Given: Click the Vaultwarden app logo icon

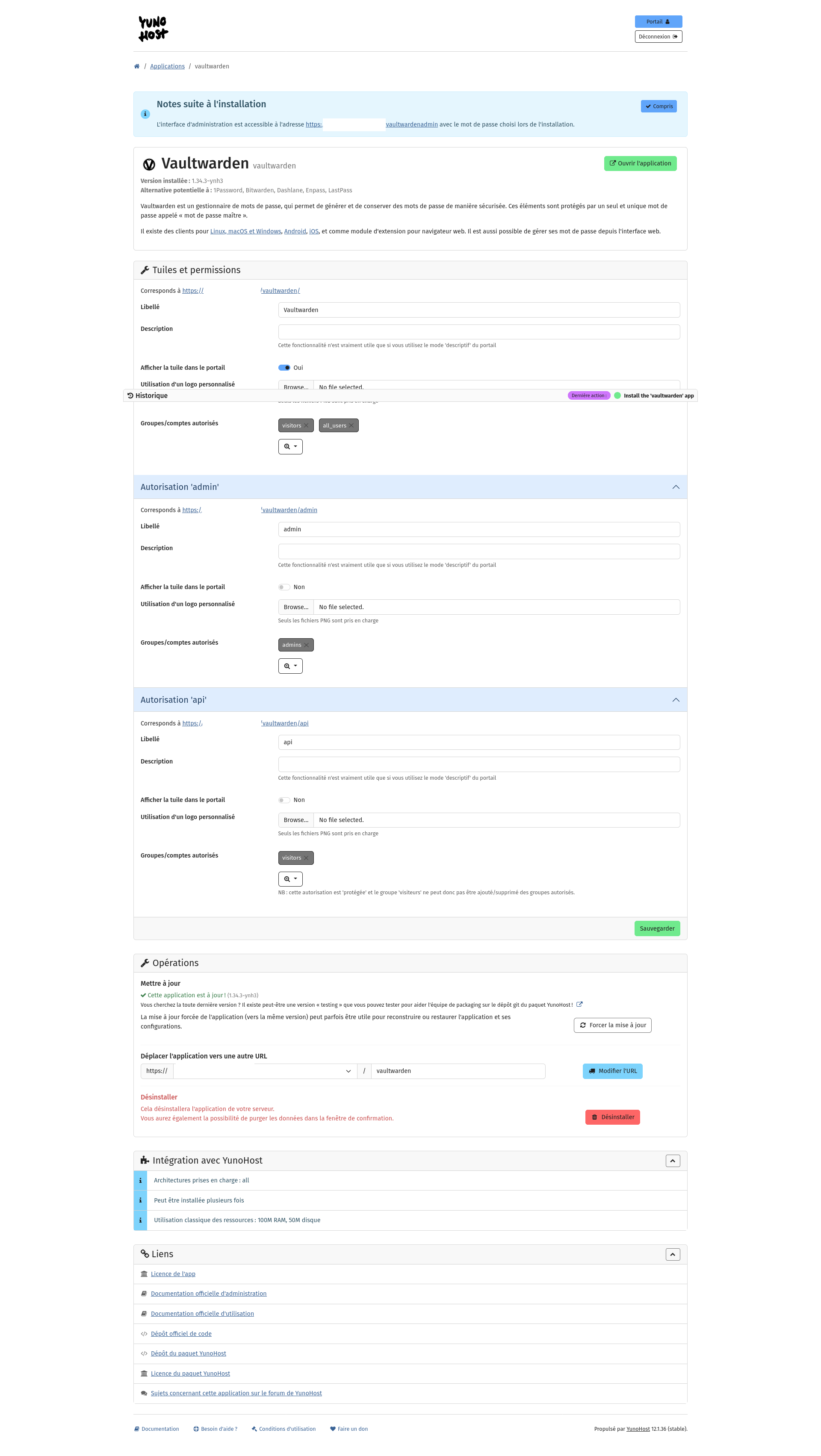Looking at the screenshot, I should [x=149, y=165].
